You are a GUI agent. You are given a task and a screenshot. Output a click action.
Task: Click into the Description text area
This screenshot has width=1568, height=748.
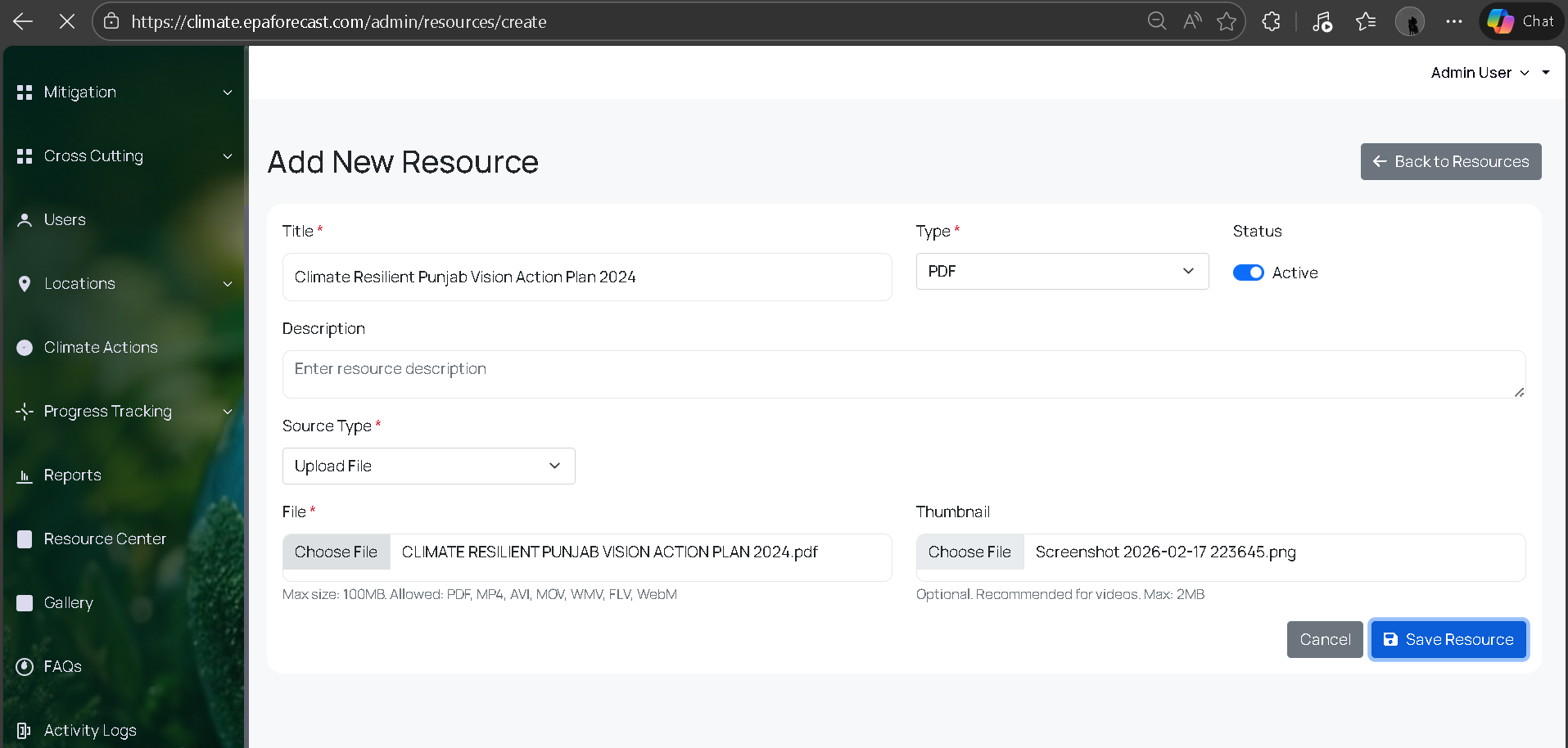point(903,375)
